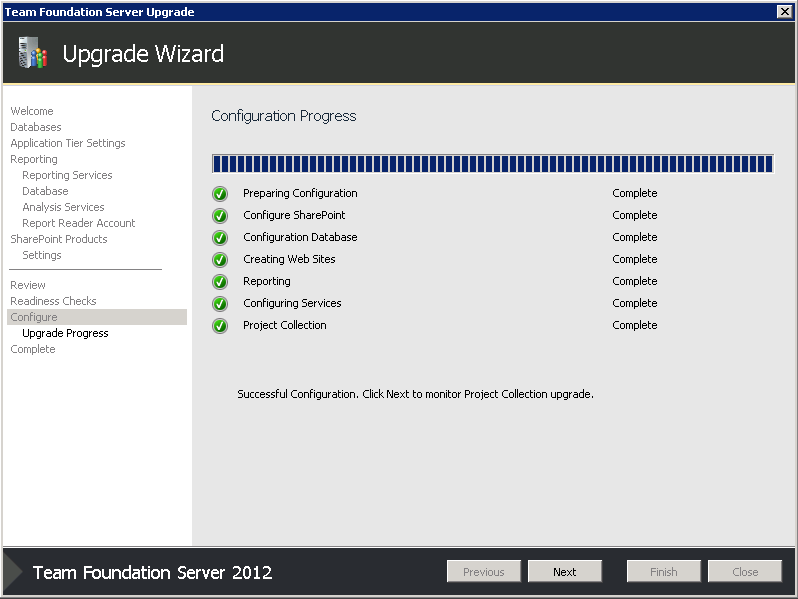
Task: Click Complete status for Preparing Configuration
Action: pos(635,193)
